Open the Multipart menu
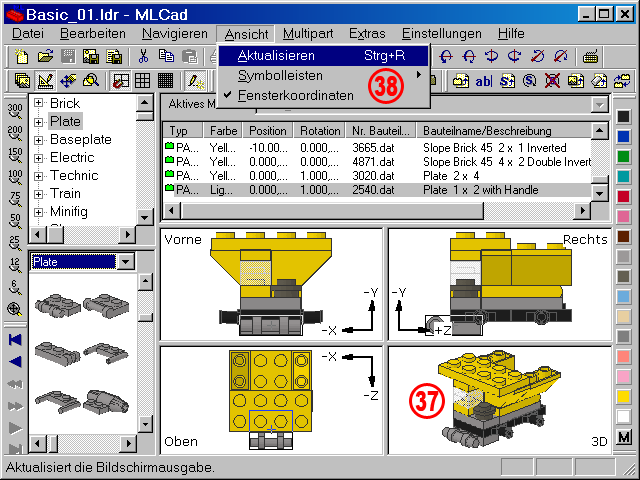Screen dimensions: 640x480 coord(308,33)
